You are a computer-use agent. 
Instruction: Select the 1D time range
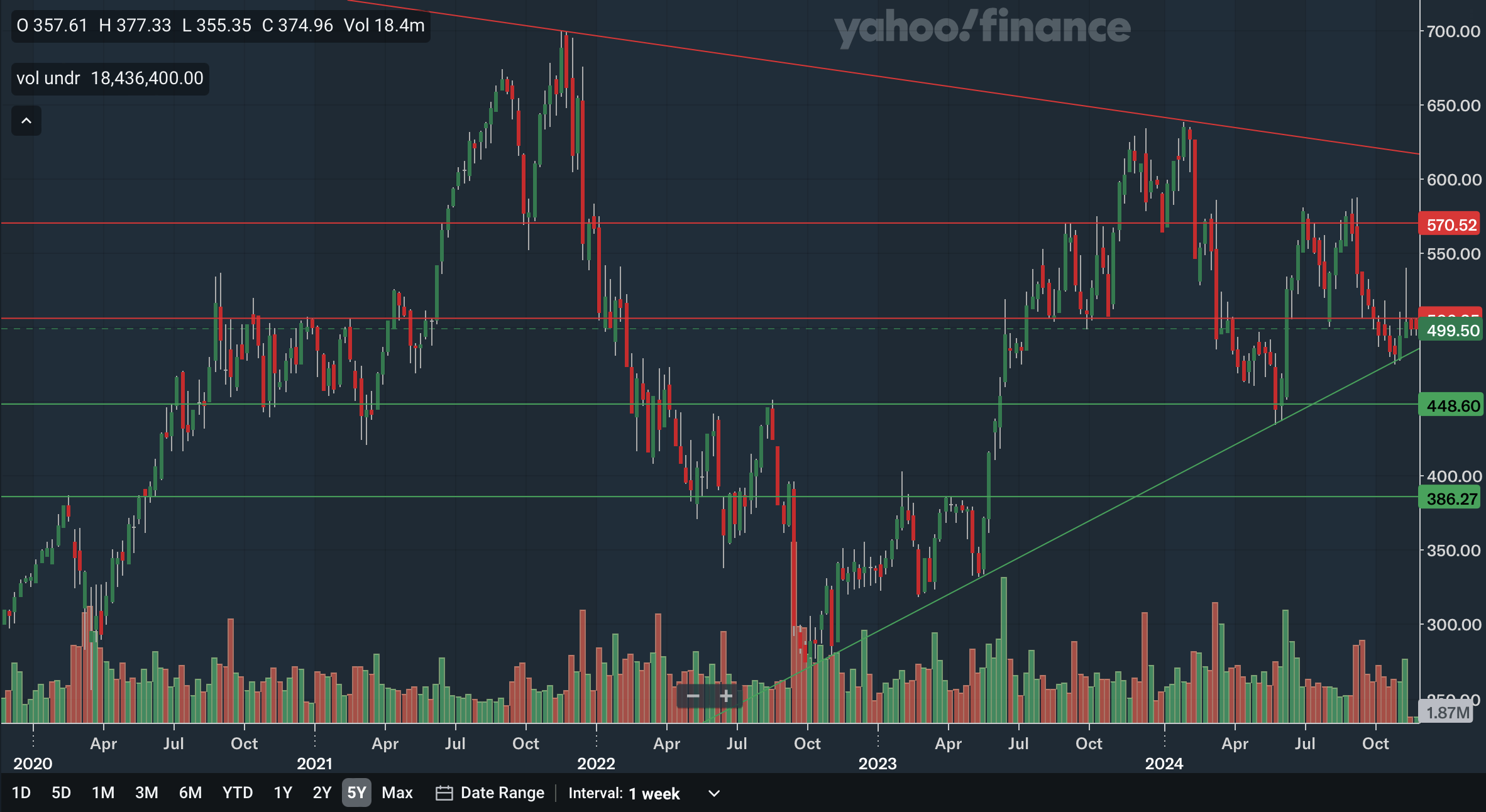[x=21, y=793]
